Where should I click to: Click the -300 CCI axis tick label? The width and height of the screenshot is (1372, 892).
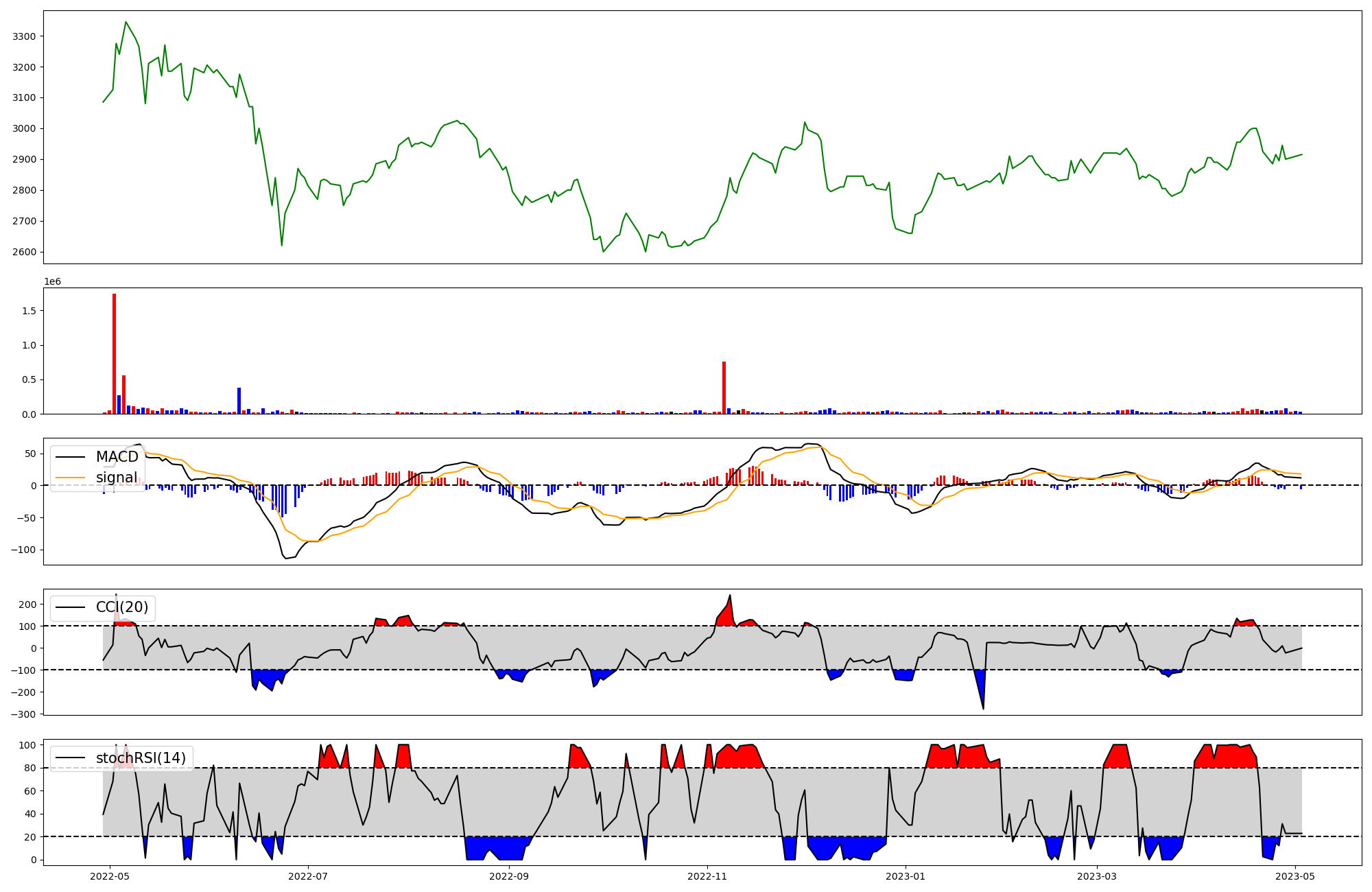tap(23, 714)
